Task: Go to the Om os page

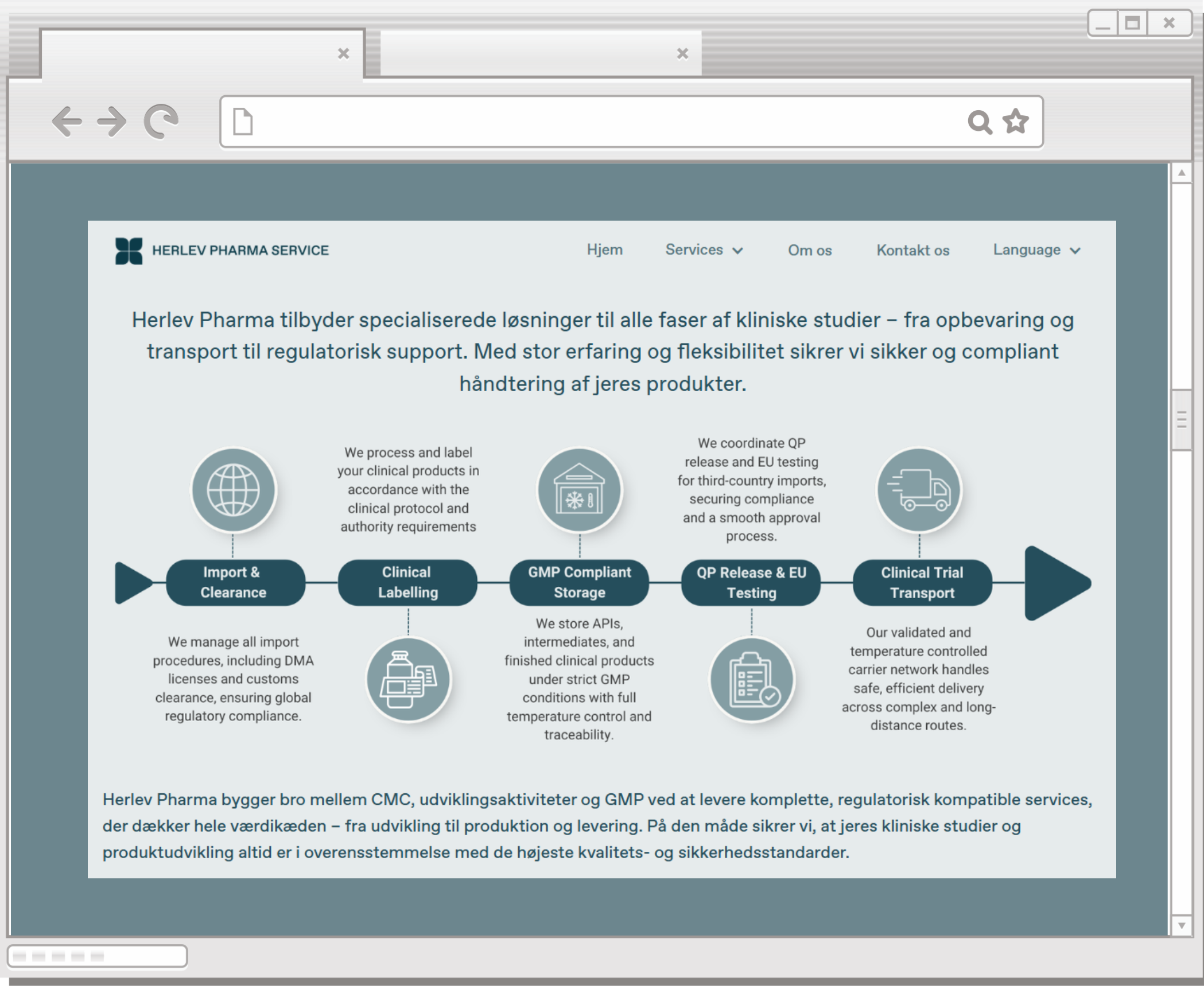Action: coord(809,251)
